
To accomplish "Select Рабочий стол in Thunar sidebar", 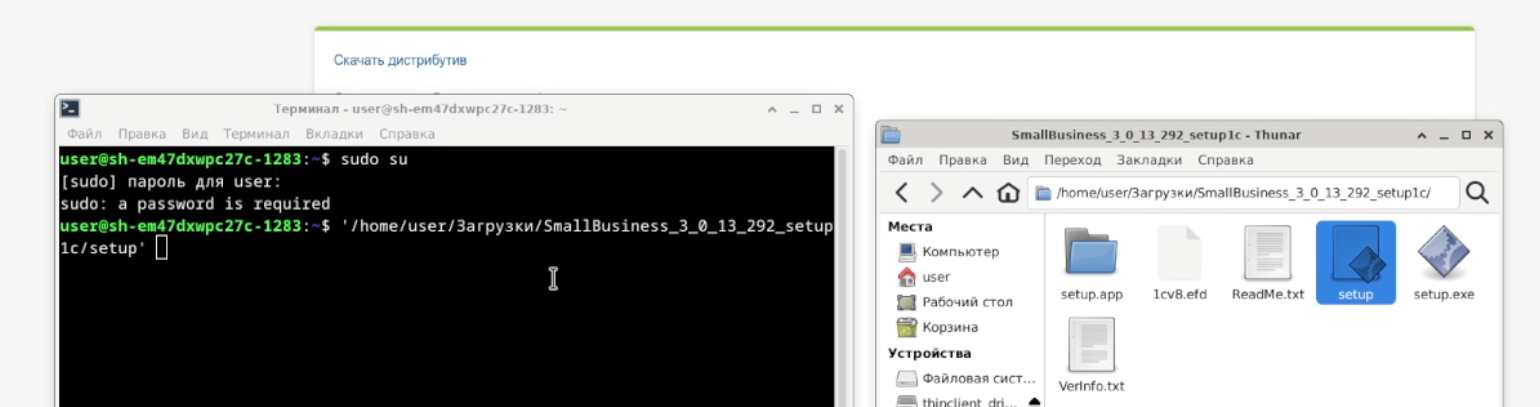I will click(x=955, y=302).
